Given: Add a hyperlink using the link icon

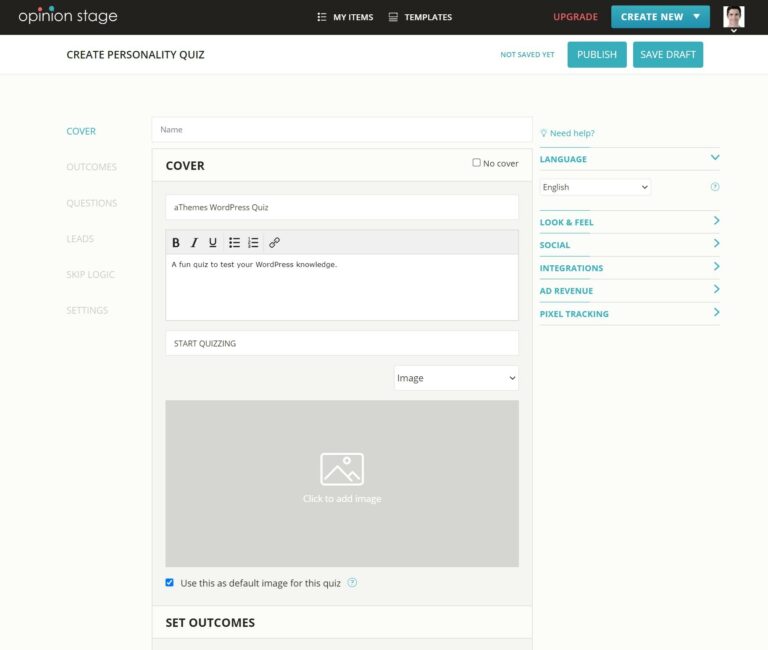Looking at the screenshot, I should point(274,242).
